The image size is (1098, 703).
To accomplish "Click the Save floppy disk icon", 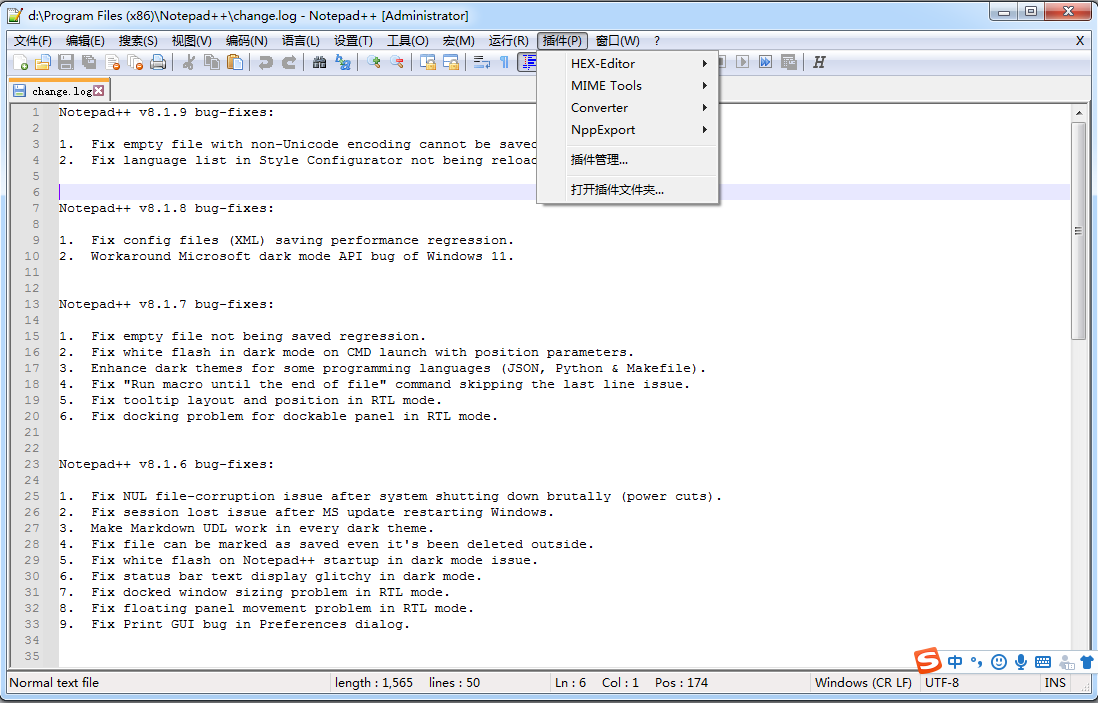I will [66, 63].
